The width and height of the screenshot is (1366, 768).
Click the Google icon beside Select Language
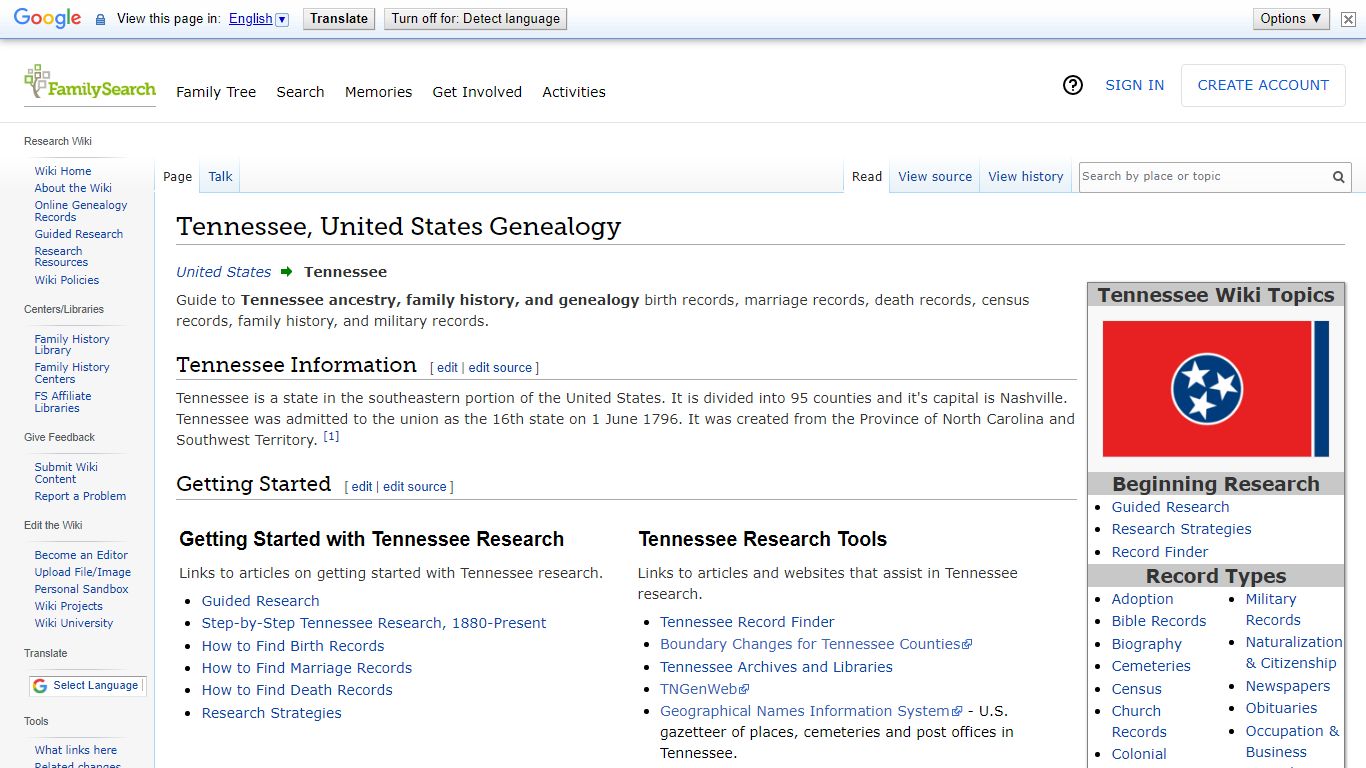coord(40,686)
